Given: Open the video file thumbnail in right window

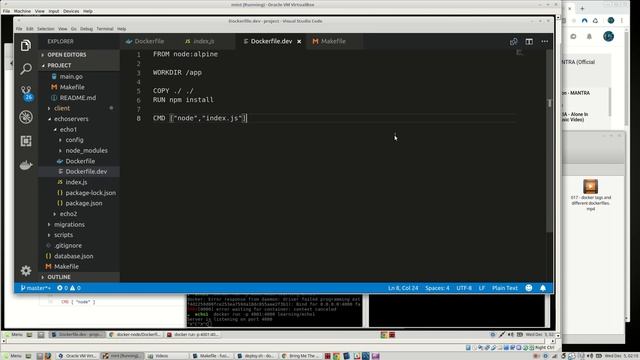Looking at the screenshot, I should (x=590, y=187).
